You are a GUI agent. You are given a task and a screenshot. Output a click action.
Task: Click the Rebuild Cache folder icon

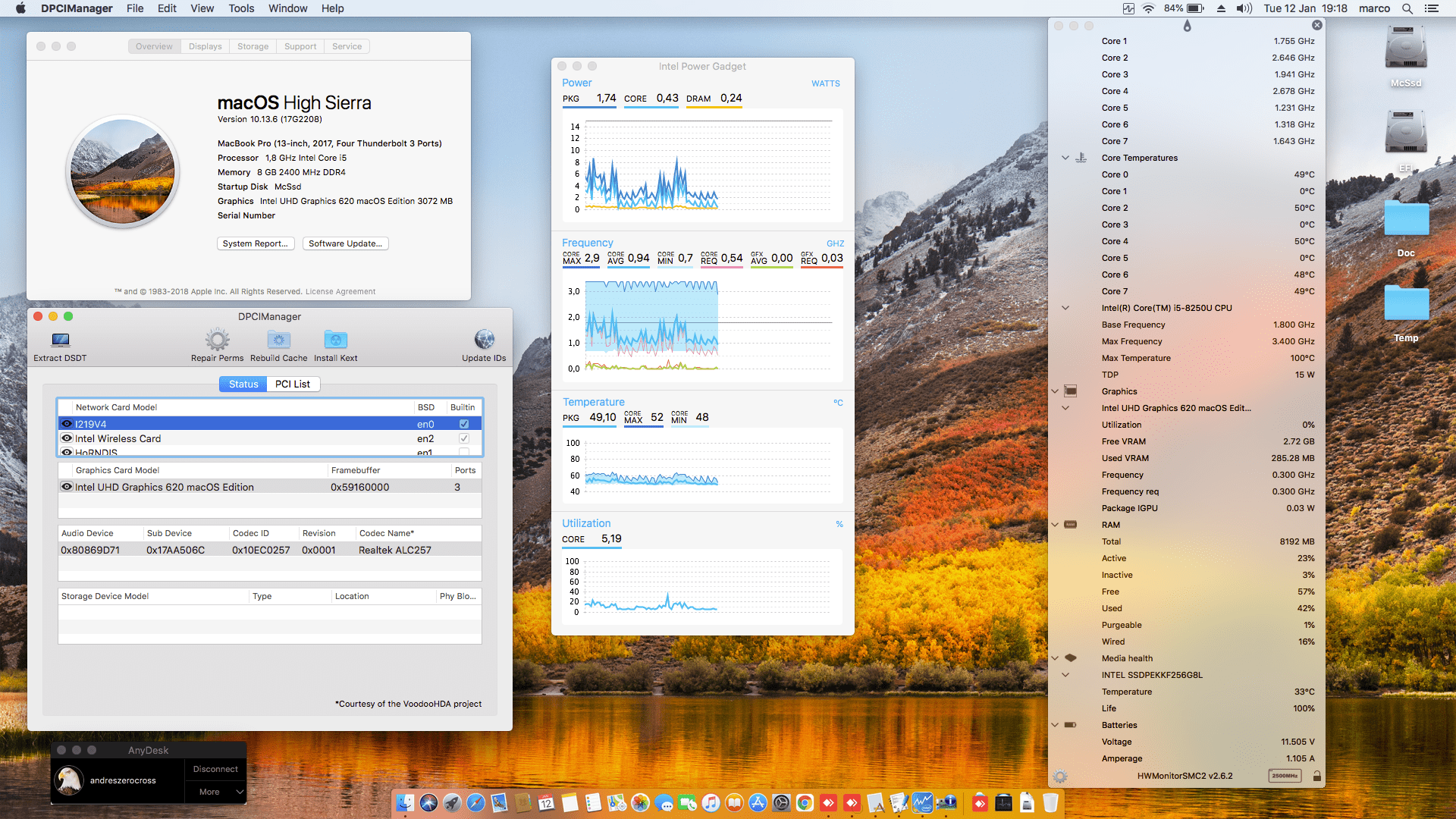(x=278, y=339)
